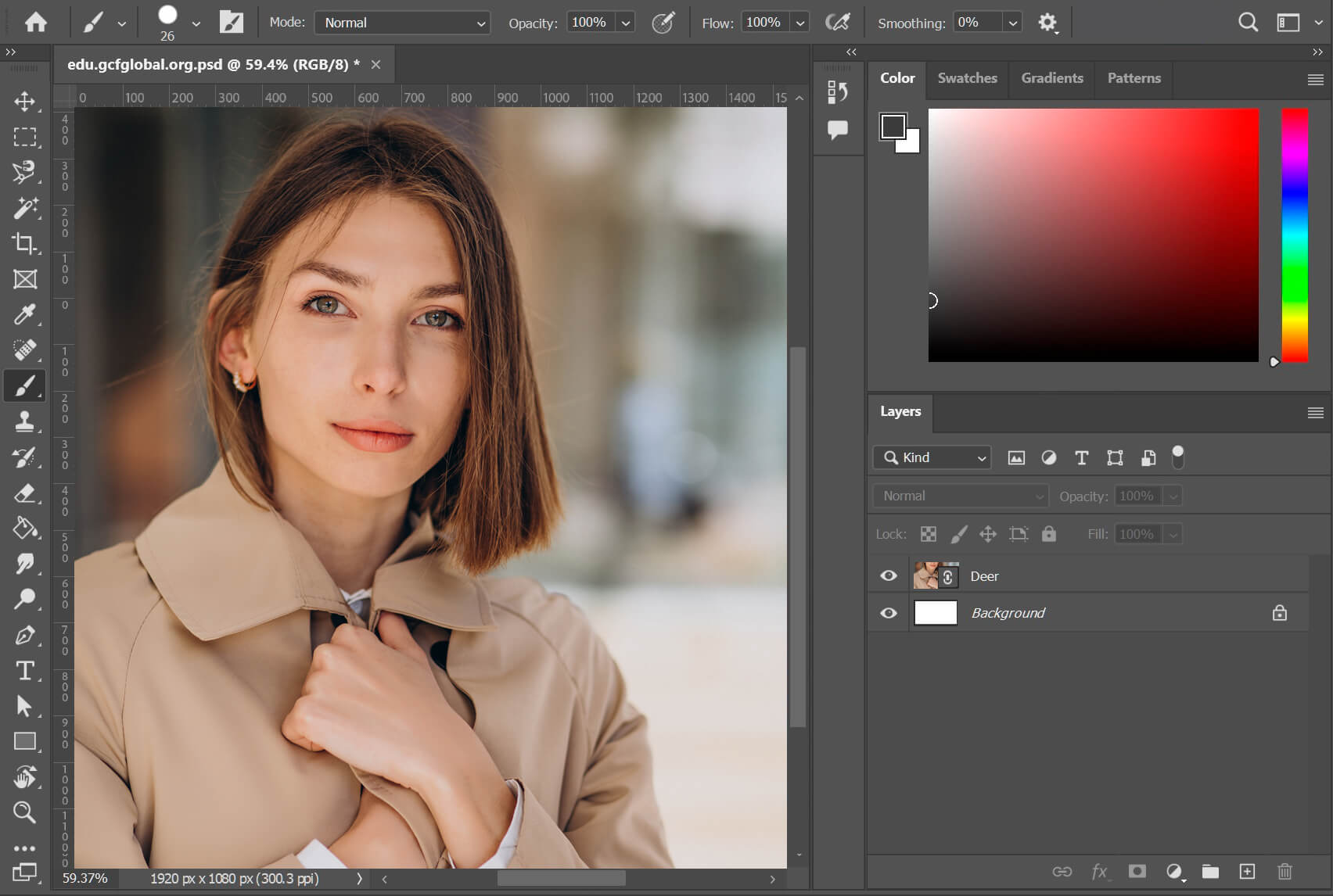
Task: Lock layer position toggle
Action: coord(988,533)
